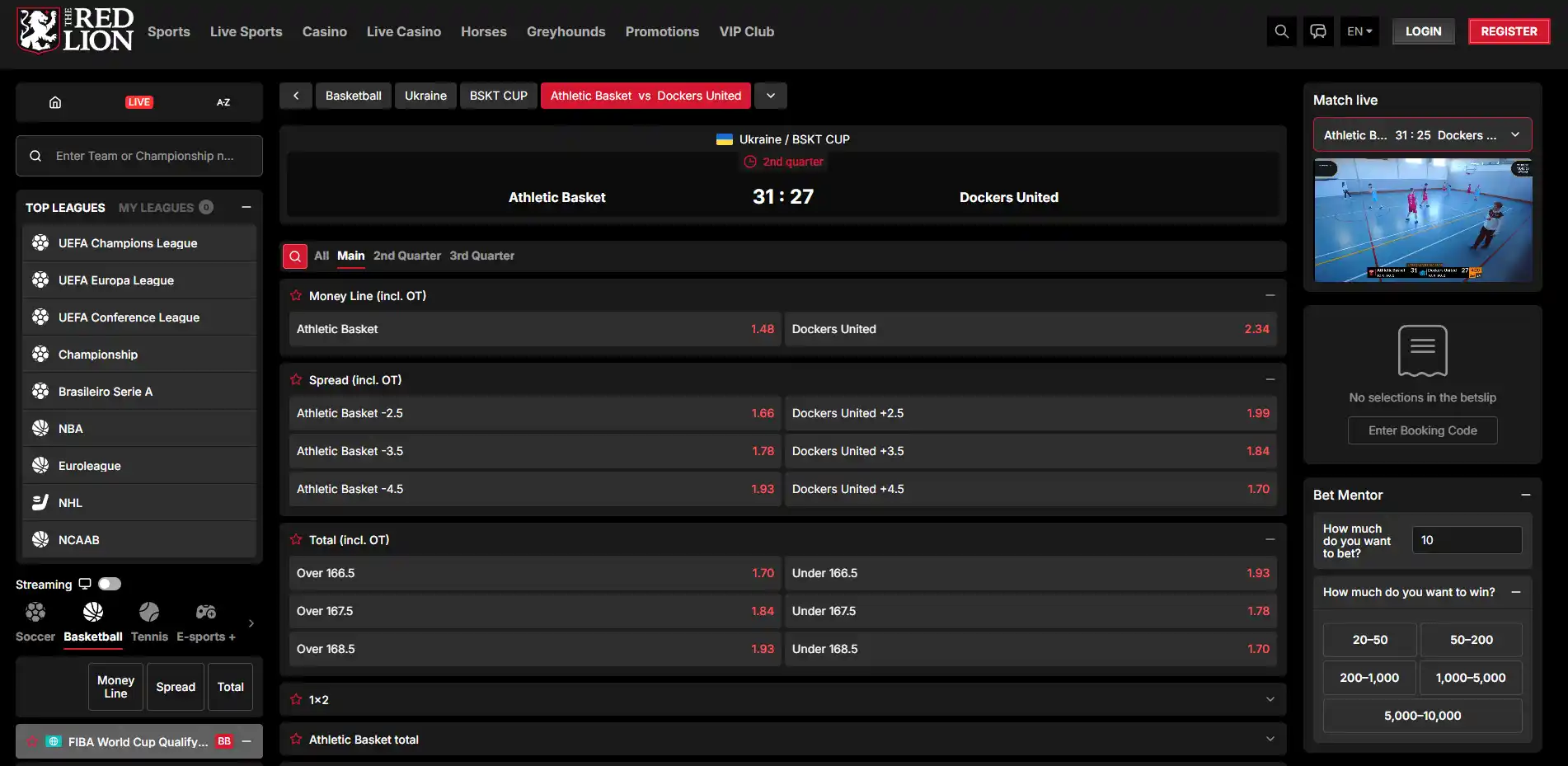Go to the sidebar home icon
This screenshot has width=1568, height=766.
pos(55,102)
